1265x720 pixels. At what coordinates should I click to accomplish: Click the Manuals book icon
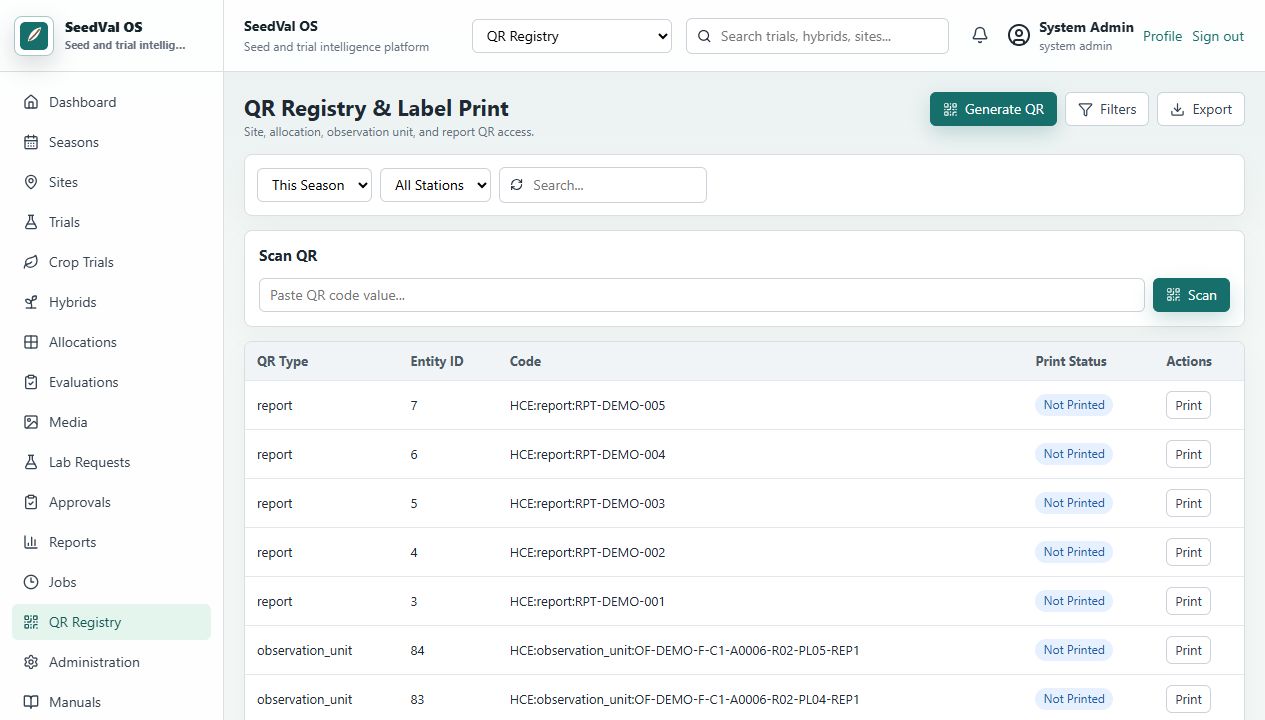(x=31, y=702)
